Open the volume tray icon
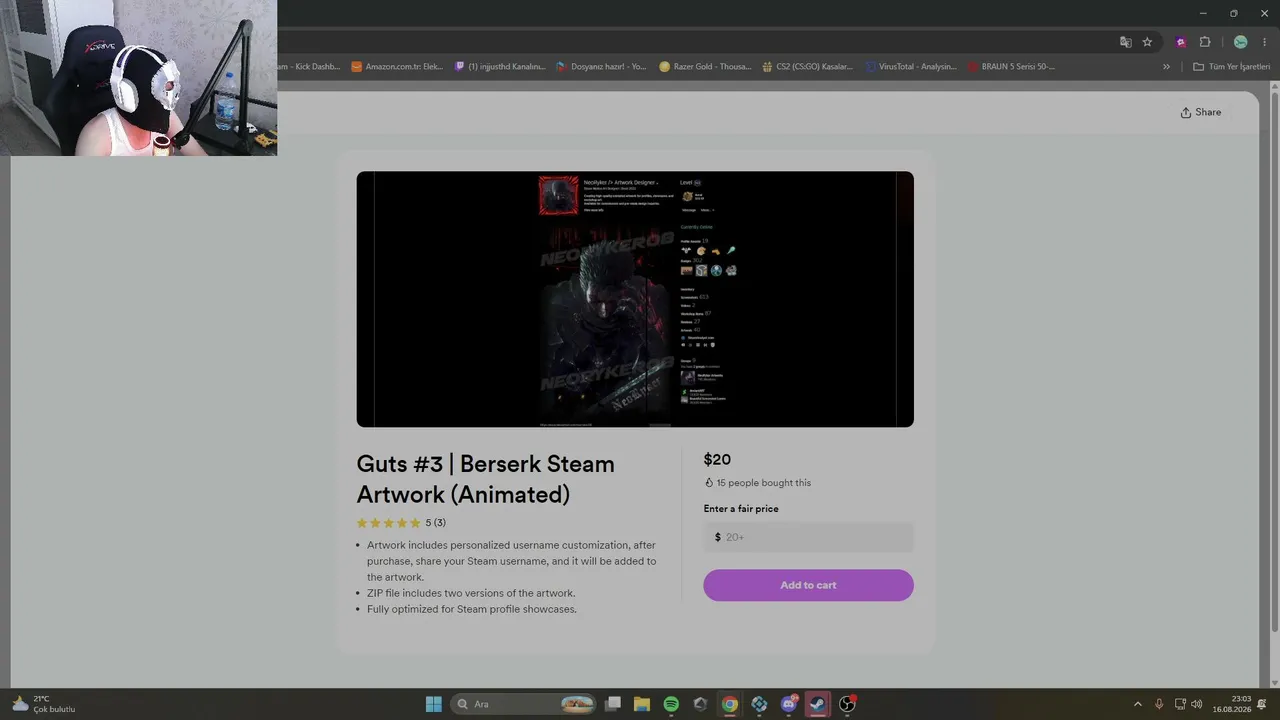This screenshot has width=1280, height=720. [1197, 704]
